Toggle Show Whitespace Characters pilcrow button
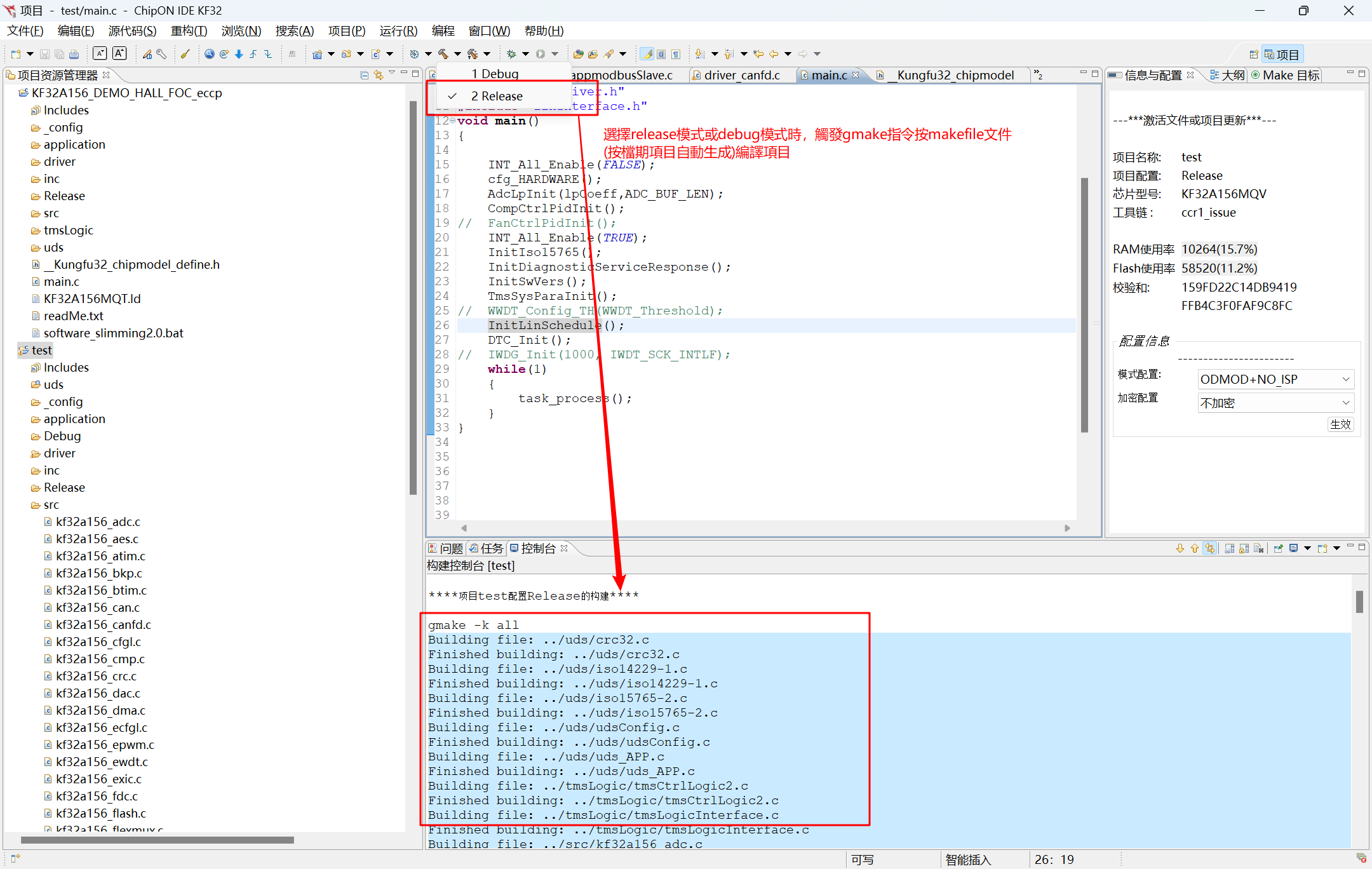Screen dimensions: 1372x869 pyautogui.click(x=676, y=54)
